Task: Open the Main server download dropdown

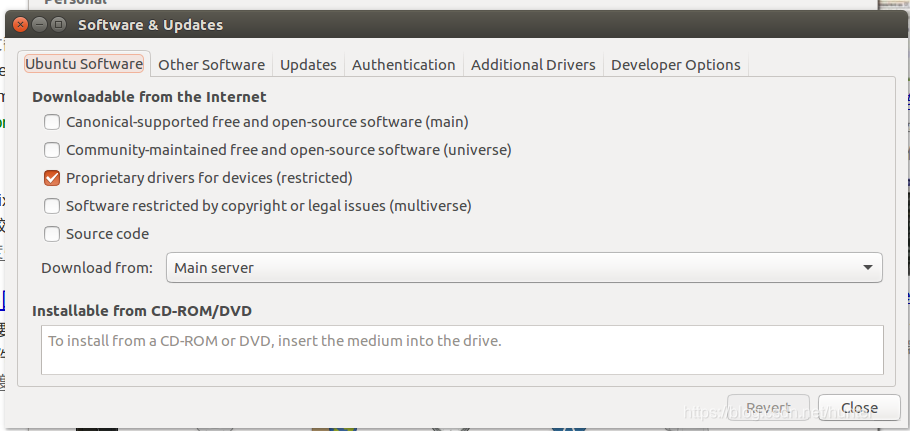Action: point(523,268)
